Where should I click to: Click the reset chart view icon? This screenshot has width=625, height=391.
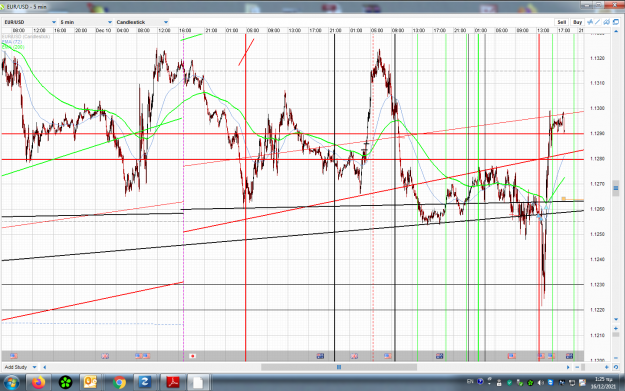tap(616, 367)
